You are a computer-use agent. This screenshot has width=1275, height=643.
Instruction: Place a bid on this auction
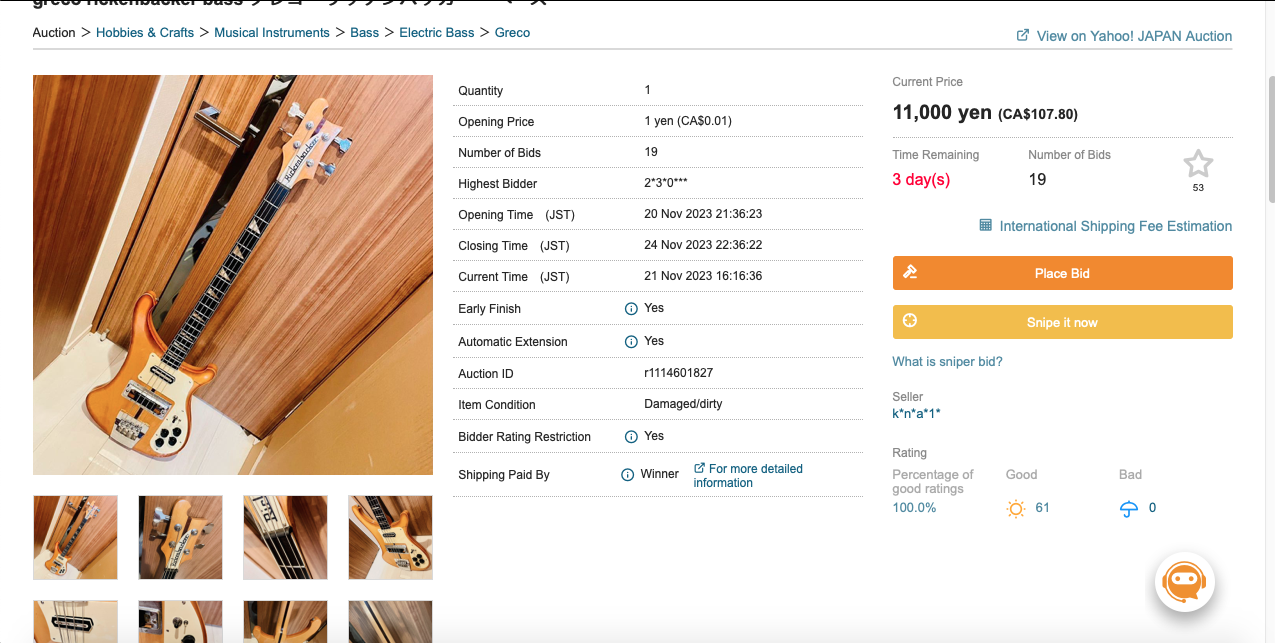(1062, 273)
